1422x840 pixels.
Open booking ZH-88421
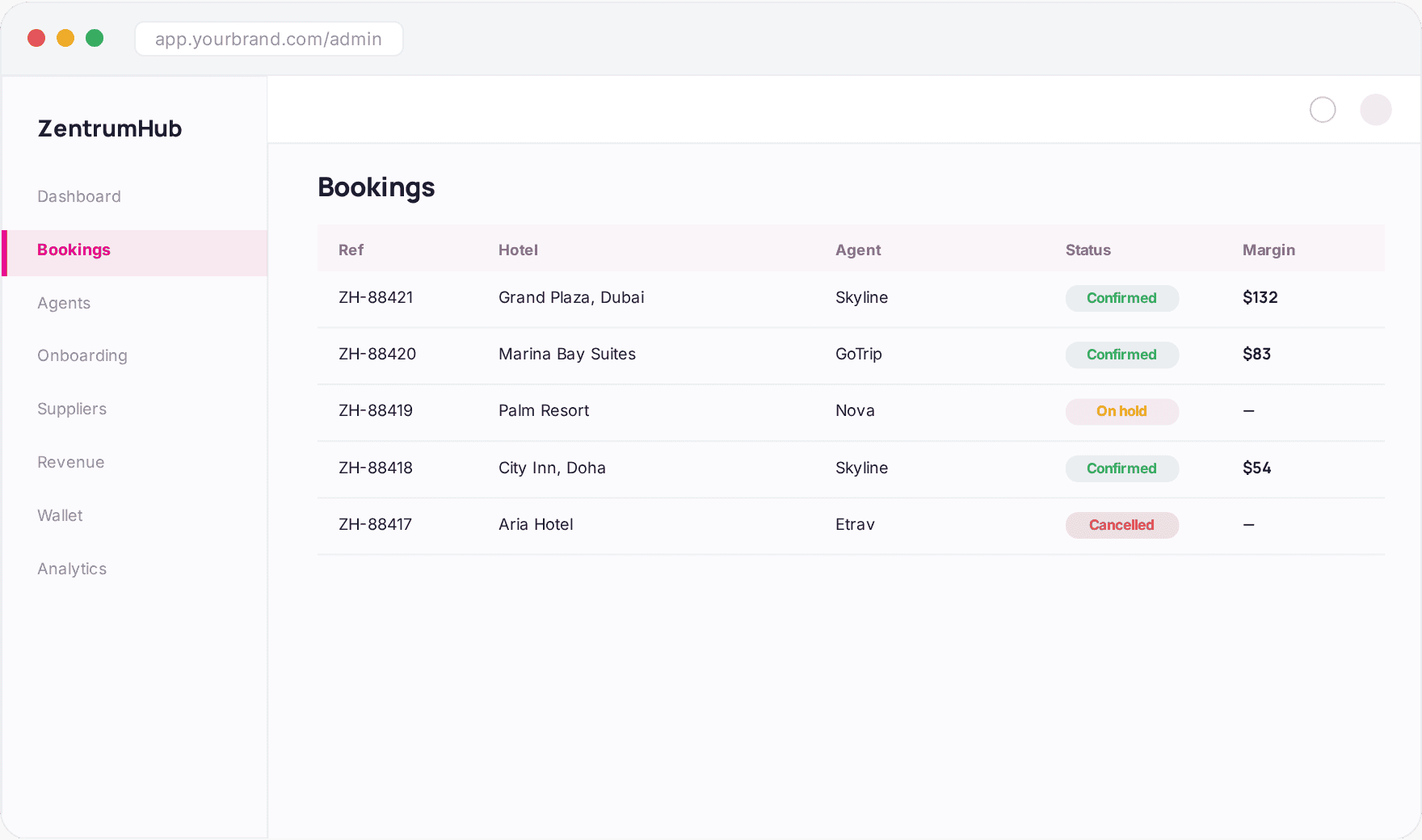pos(376,297)
